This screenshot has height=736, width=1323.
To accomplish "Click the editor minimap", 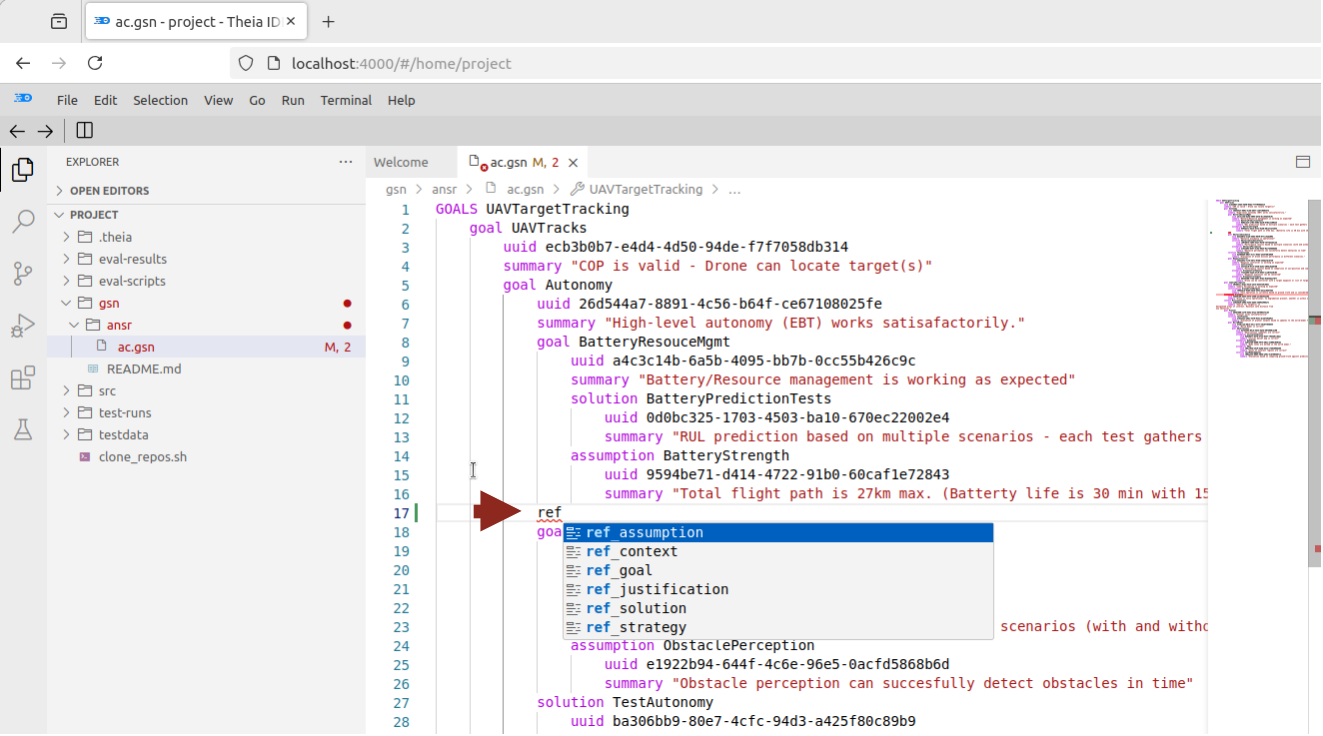I will (x=1259, y=280).
